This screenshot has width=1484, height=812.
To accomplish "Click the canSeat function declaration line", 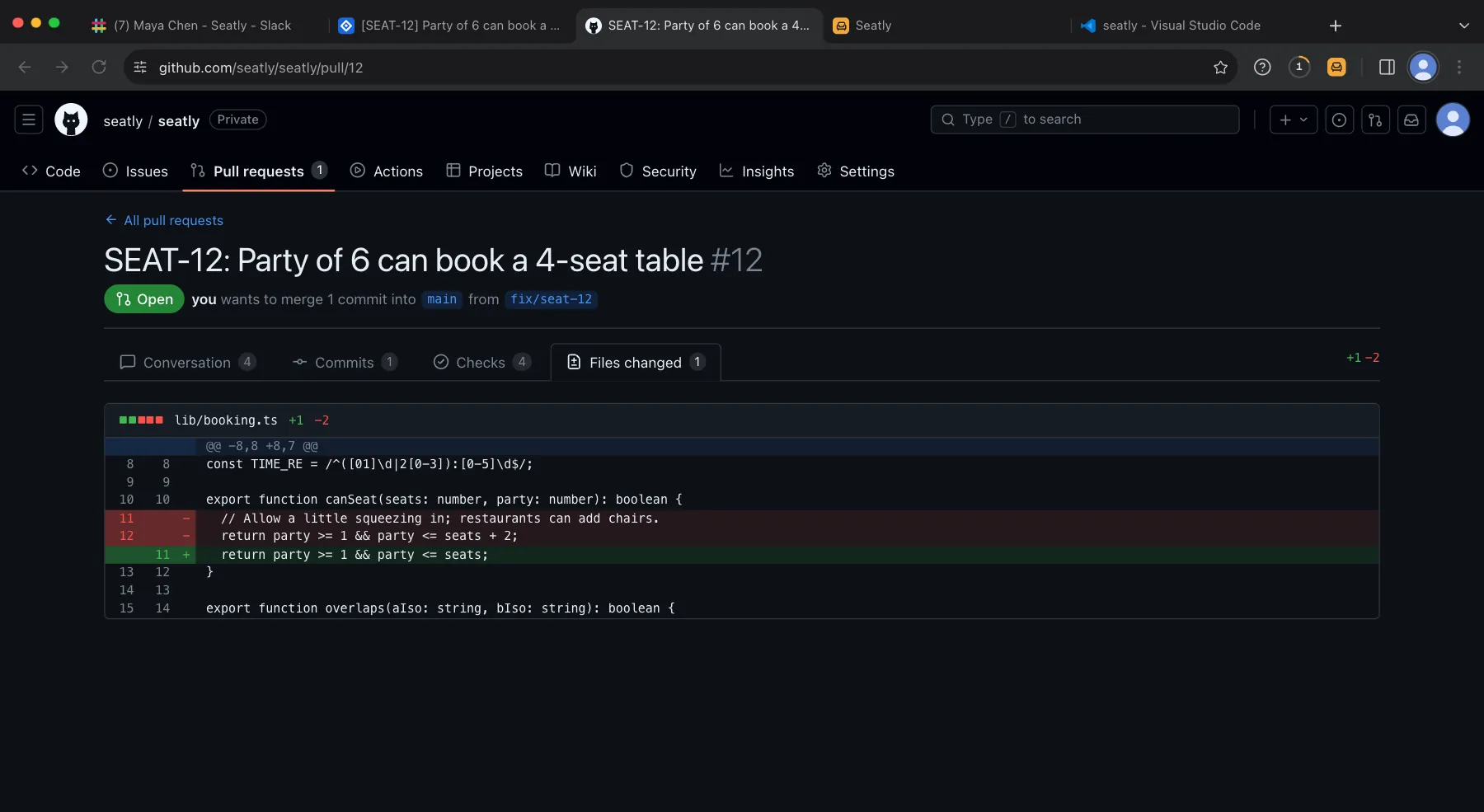I will 742,500.
